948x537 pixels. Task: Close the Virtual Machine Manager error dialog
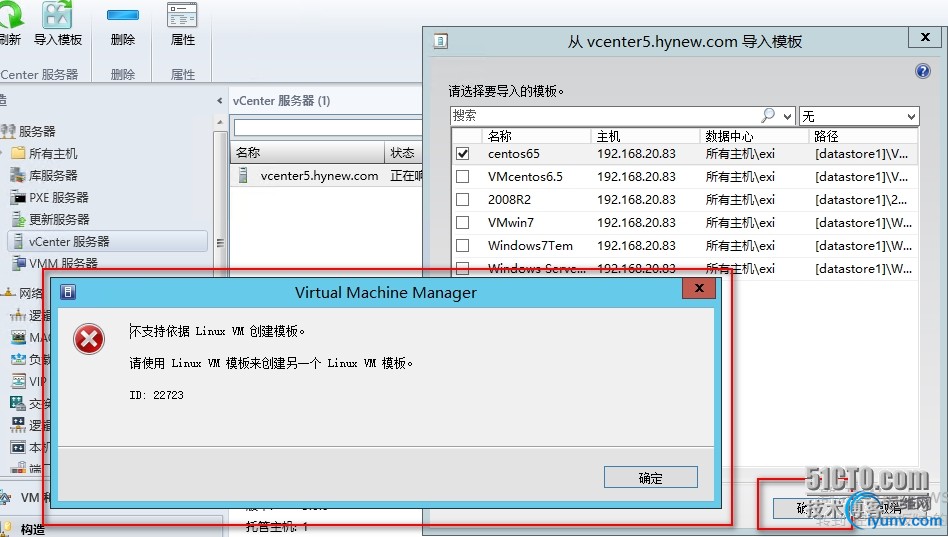tap(699, 288)
